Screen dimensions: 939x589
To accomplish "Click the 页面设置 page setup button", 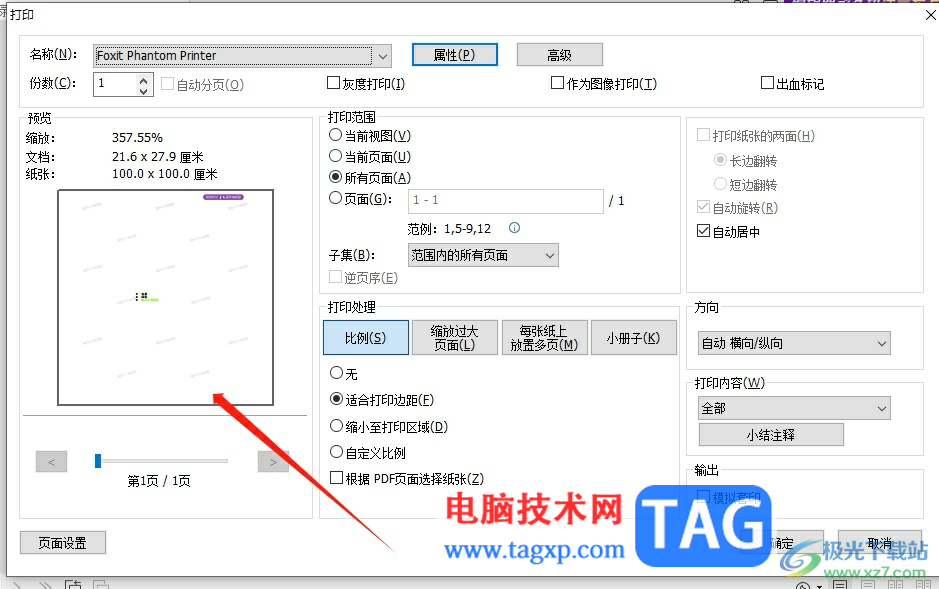I will [63, 543].
